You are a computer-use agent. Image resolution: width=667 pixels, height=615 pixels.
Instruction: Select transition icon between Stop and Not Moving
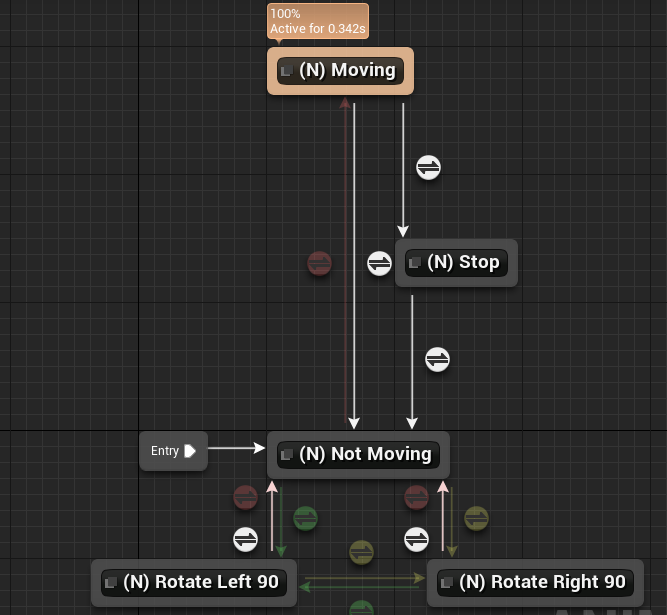tap(437, 359)
